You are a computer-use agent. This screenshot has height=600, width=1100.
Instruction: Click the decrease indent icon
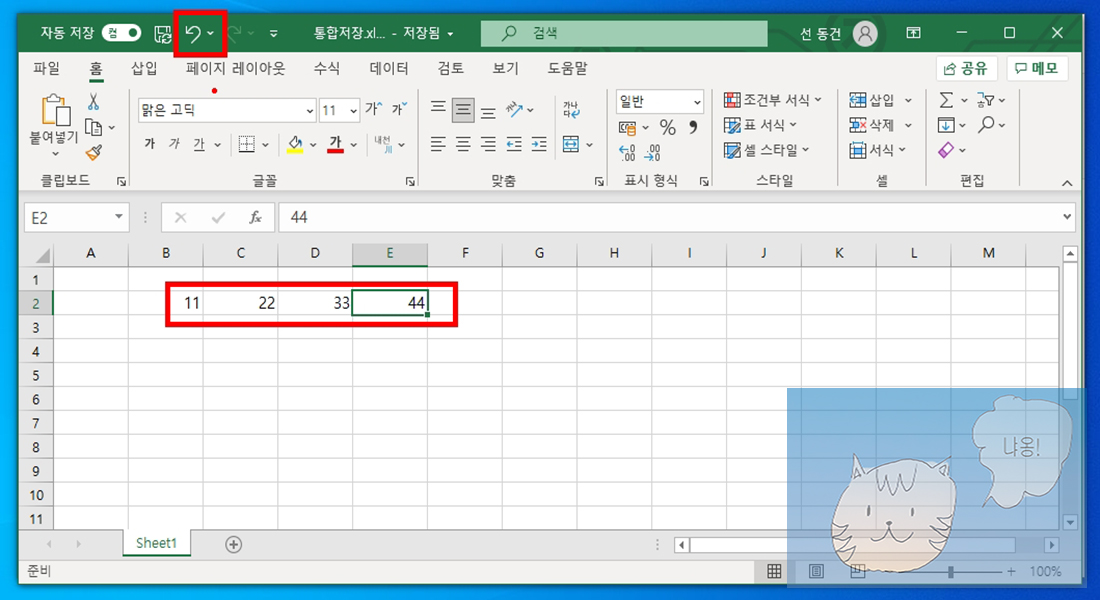514,145
